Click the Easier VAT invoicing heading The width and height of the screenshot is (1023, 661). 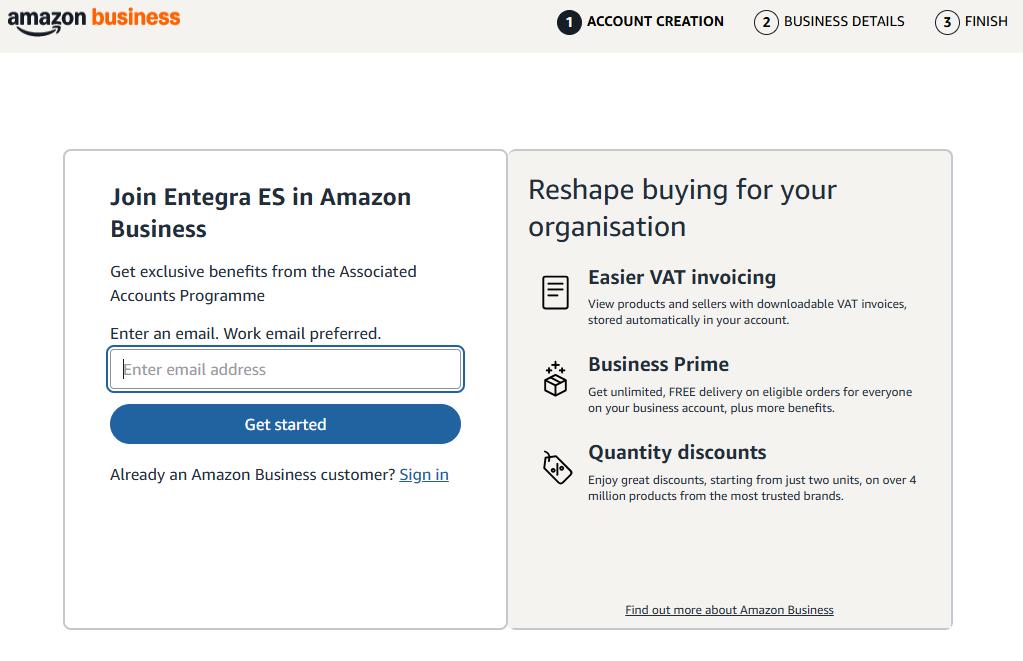[682, 277]
